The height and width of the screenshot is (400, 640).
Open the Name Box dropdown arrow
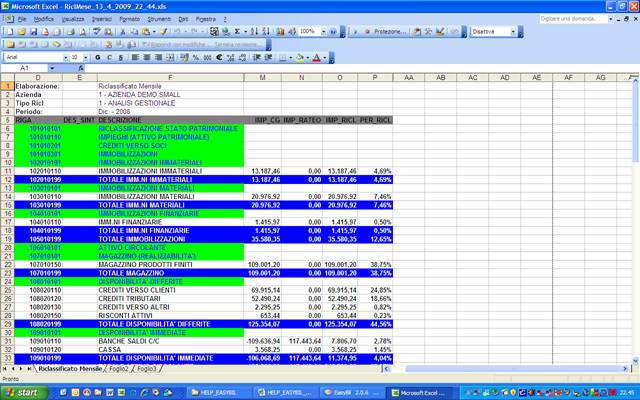(x=52, y=68)
